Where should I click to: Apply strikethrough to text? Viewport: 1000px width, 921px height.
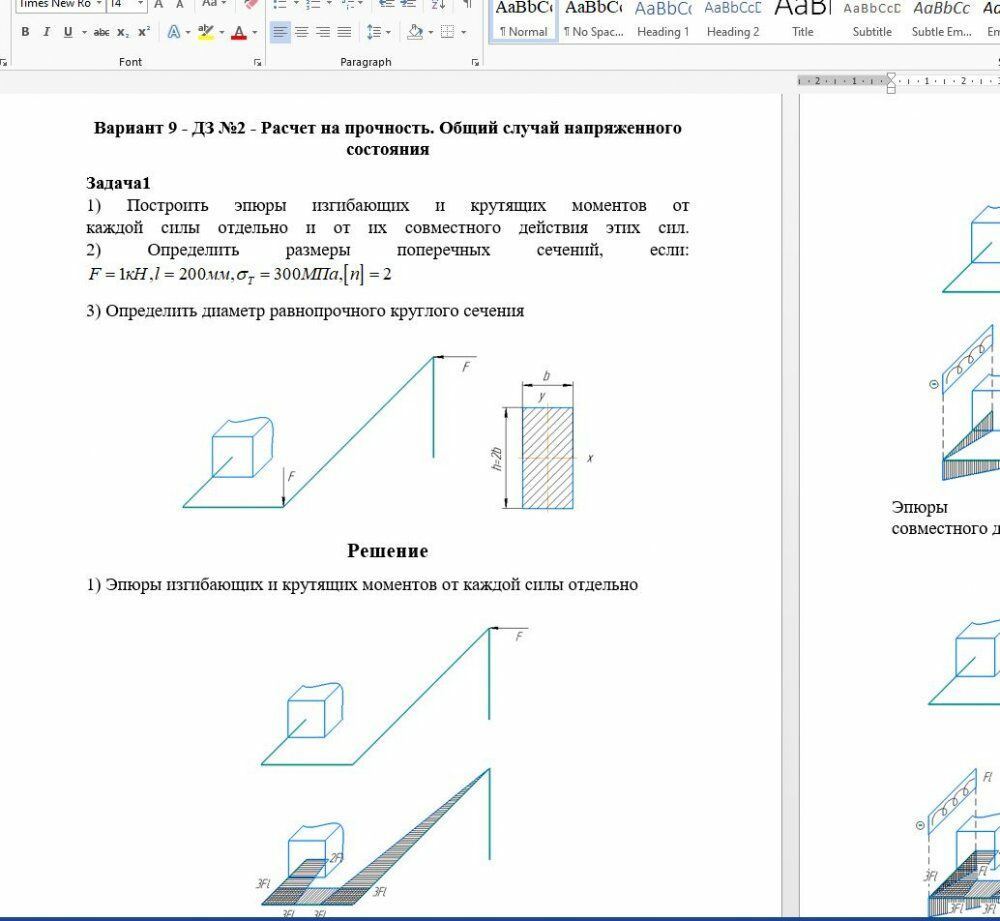click(x=101, y=32)
